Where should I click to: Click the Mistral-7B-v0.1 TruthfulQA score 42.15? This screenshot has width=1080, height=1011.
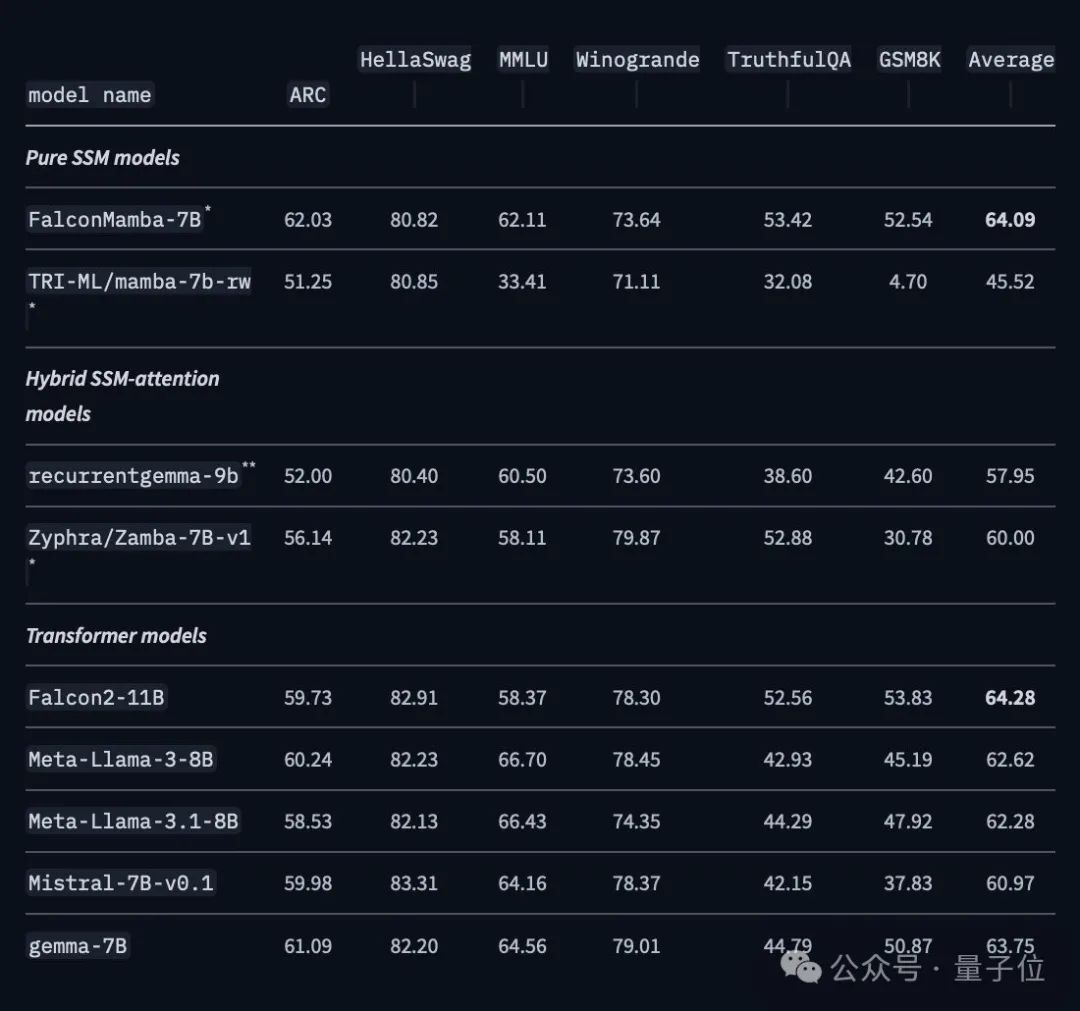(x=788, y=883)
